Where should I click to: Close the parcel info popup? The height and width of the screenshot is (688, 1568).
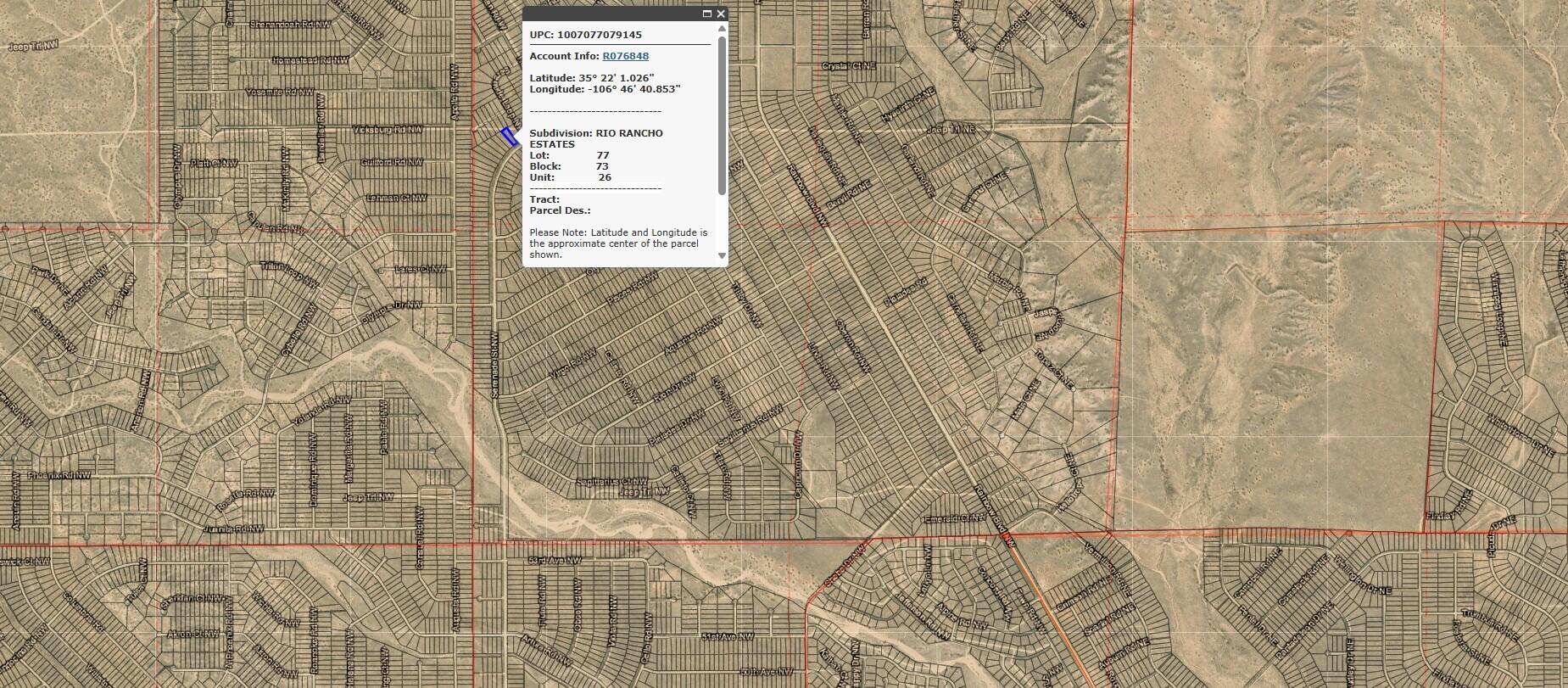(x=721, y=14)
